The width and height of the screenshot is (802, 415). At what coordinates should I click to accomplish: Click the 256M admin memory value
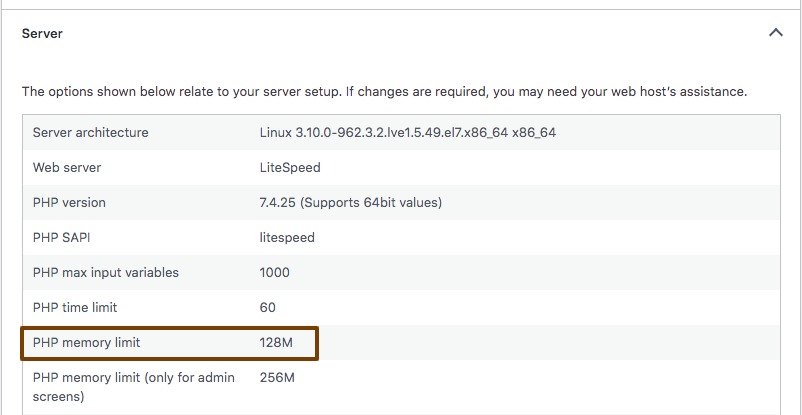(x=277, y=377)
